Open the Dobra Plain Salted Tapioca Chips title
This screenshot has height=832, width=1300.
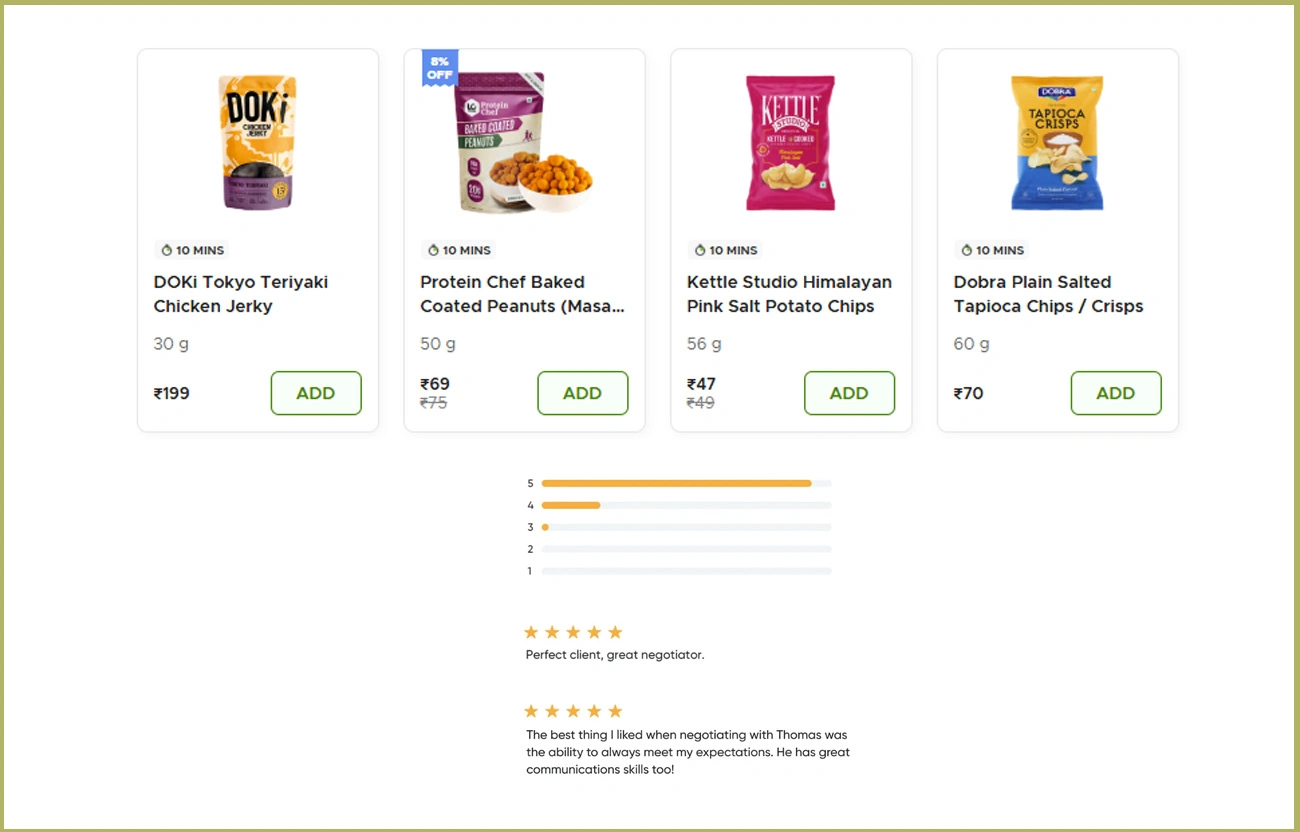(1048, 294)
